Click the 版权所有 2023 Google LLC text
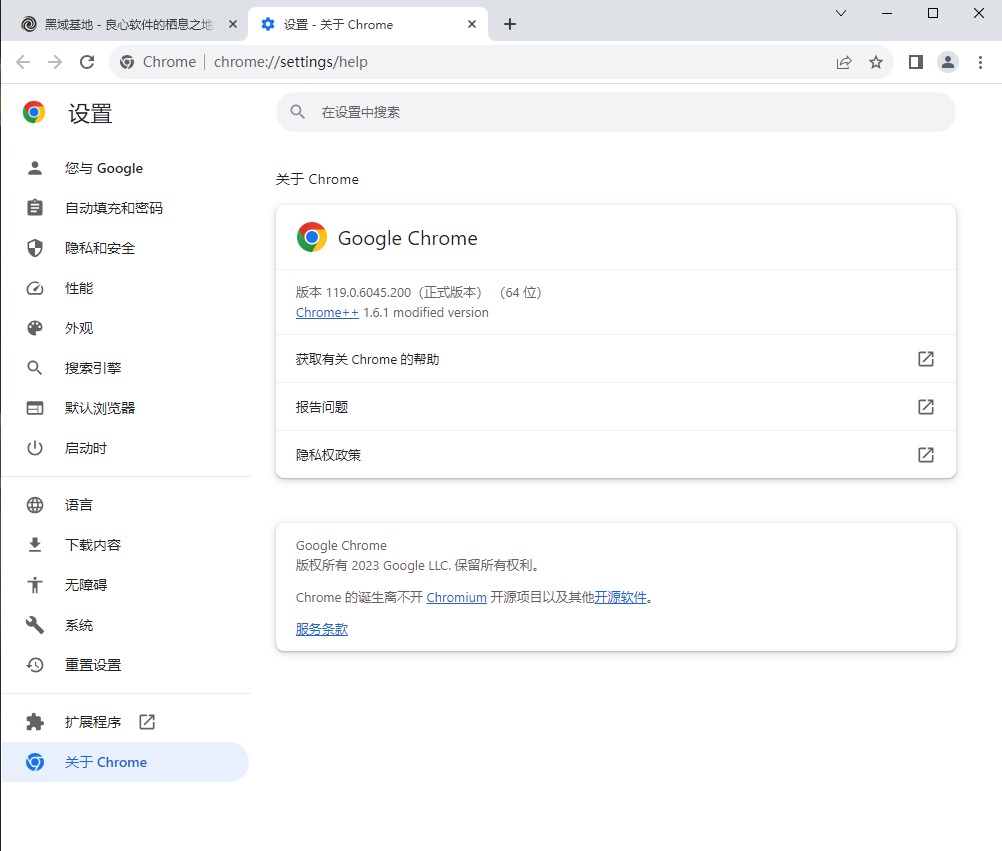1002x851 pixels. (374, 565)
